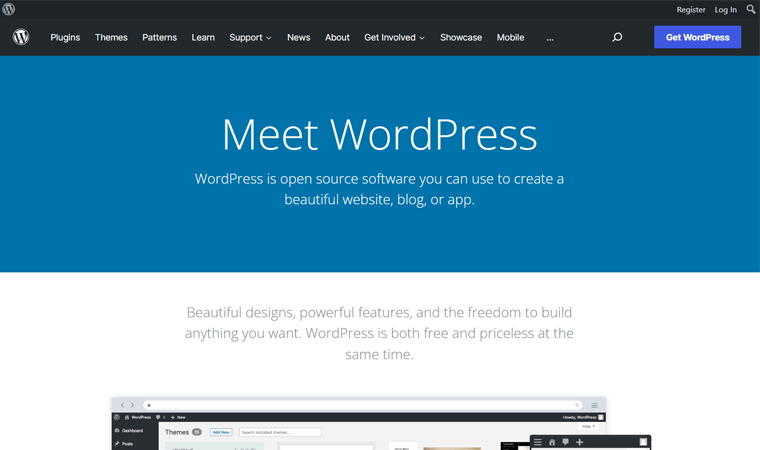Navigate to News

(x=299, y=37)
